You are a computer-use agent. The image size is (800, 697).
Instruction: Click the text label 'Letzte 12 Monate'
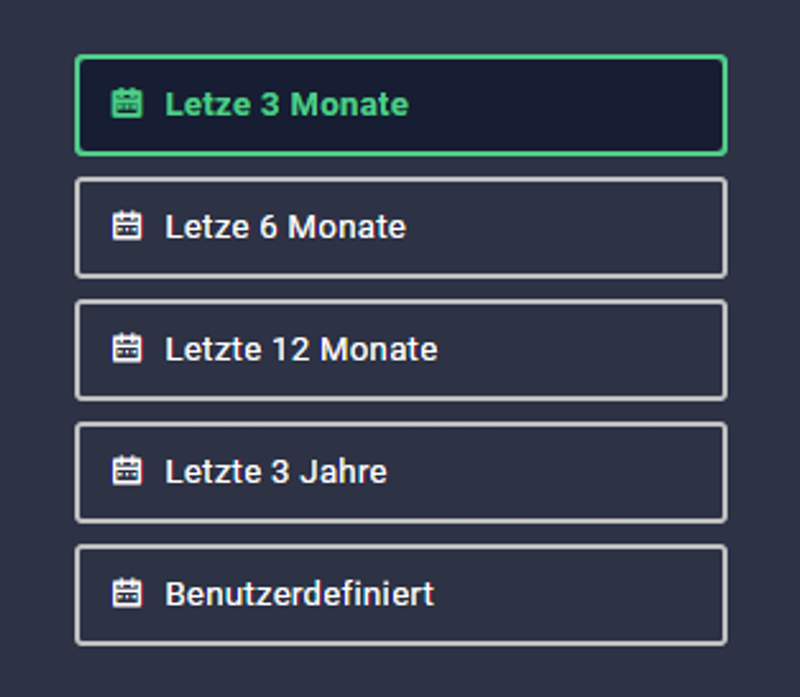pyautogui.click(x=302, y=349)
